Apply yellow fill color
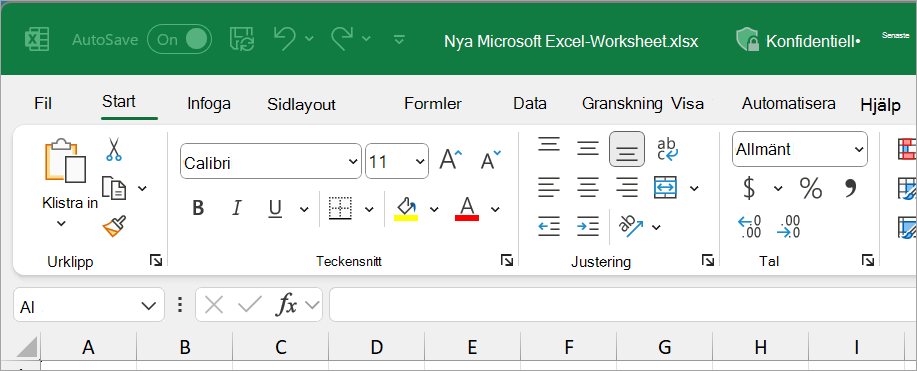Image resolution: width=917 pixels, height=371 pixels. (406, 208)
